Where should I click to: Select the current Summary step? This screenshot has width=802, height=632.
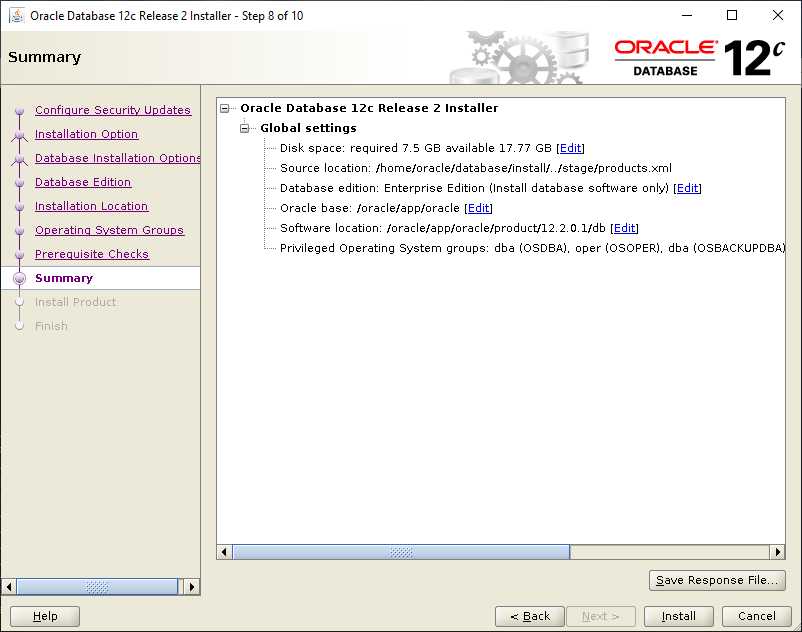pyautogui.click(x=64, y=278)
